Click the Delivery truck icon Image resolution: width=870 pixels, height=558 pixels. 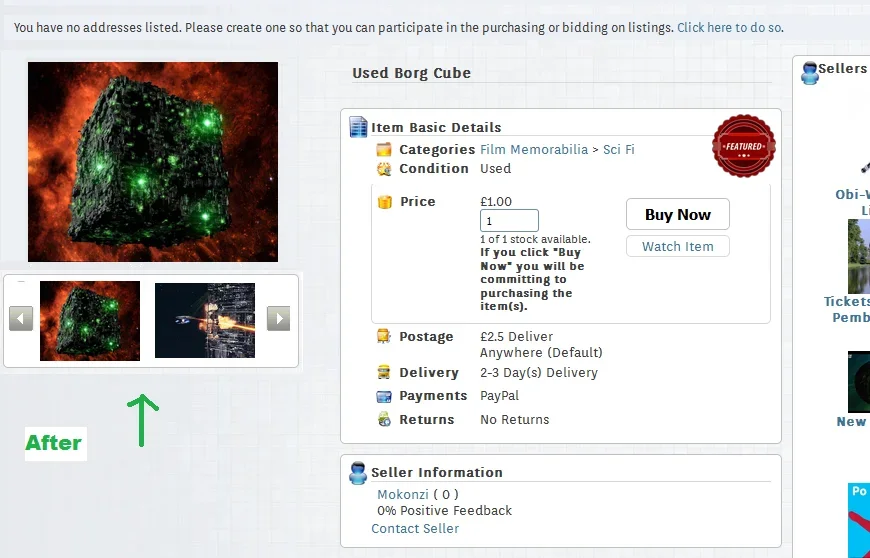pos(383,372)
